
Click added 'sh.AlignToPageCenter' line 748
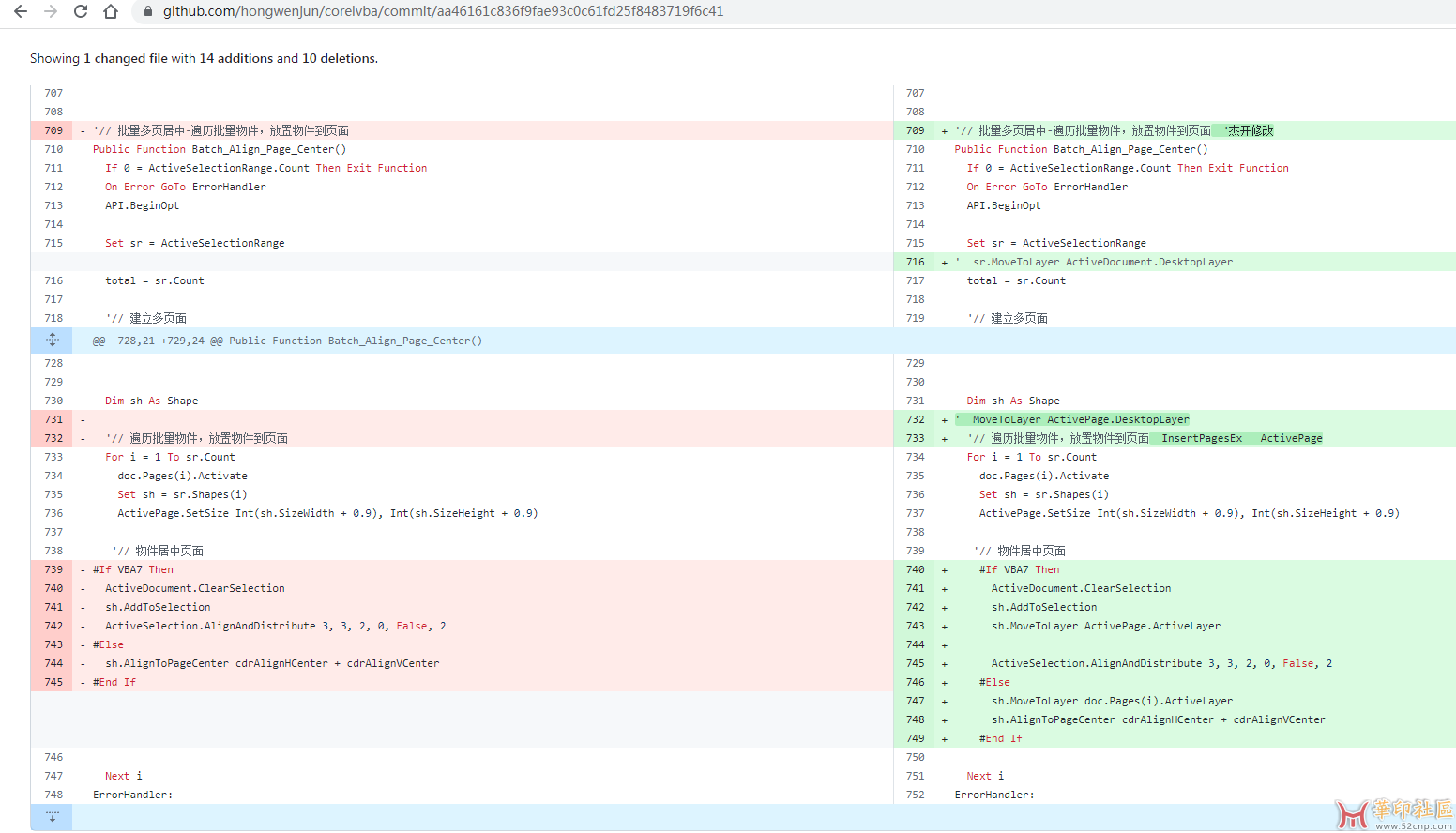tap(1159, 719)
